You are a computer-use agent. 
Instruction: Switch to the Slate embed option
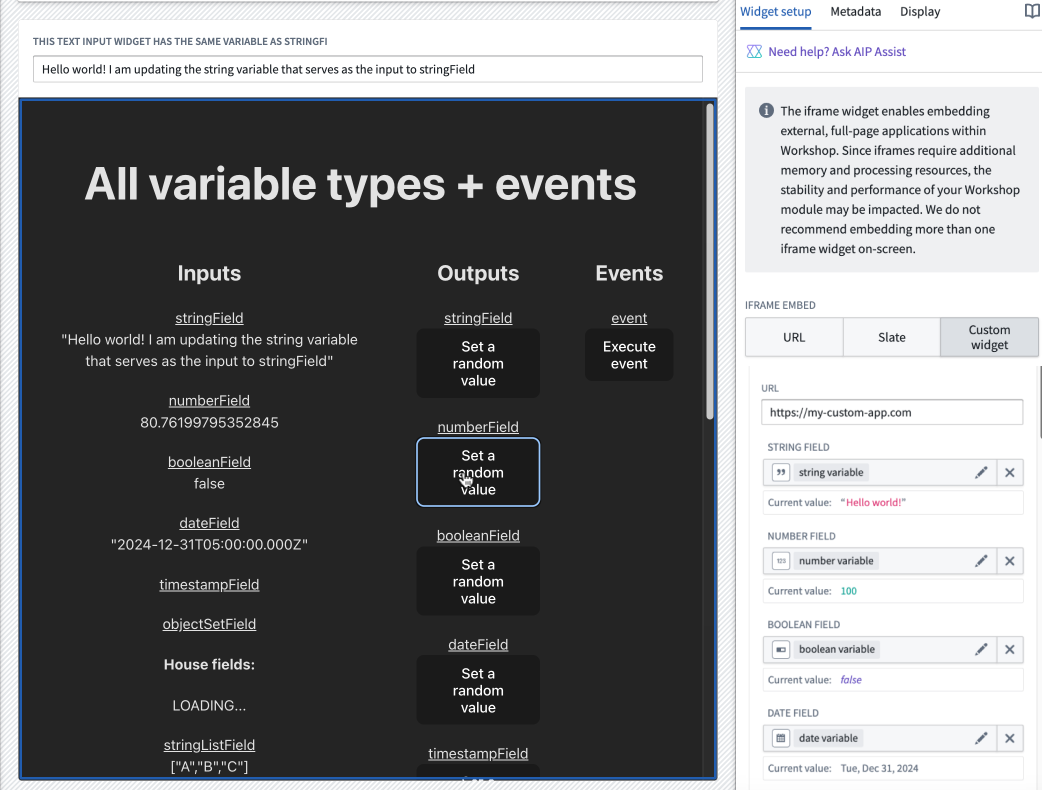point(891,337)
